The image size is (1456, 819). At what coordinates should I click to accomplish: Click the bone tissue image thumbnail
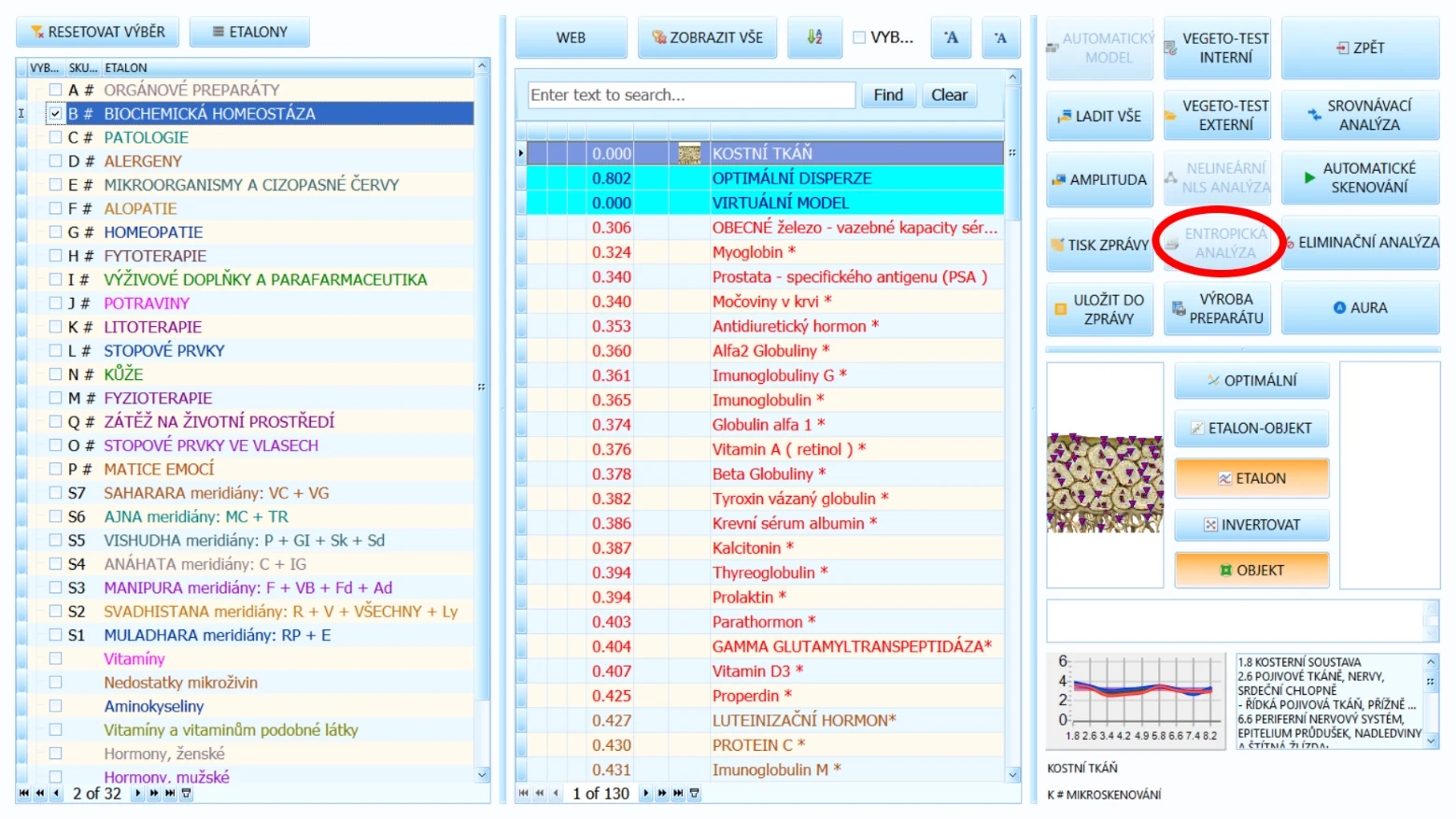(x=1105, y=483)
